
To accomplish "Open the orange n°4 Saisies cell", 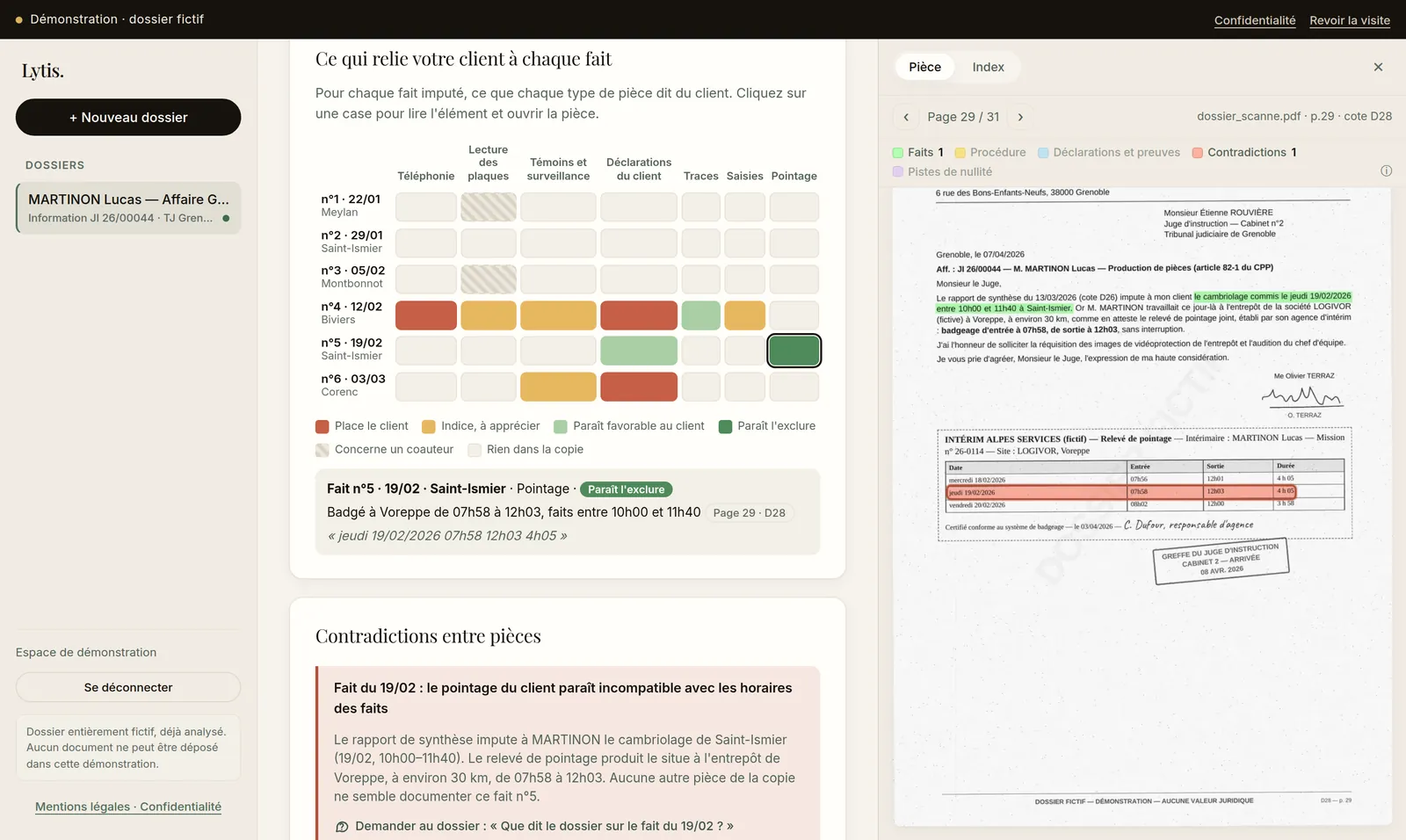I will pyautogui.click(x=745, y=315).
